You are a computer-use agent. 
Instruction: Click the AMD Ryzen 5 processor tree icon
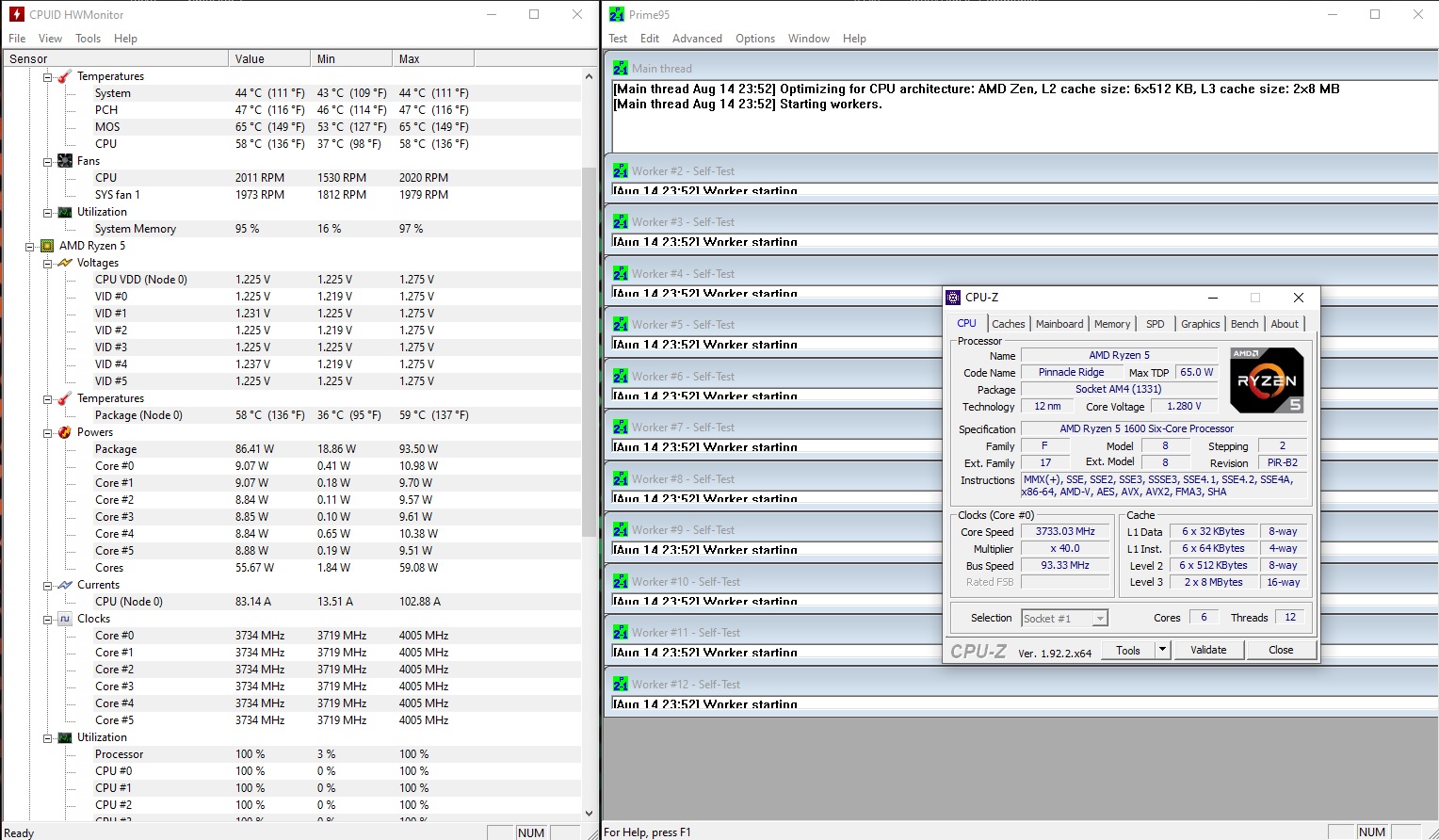click(47, 246)
